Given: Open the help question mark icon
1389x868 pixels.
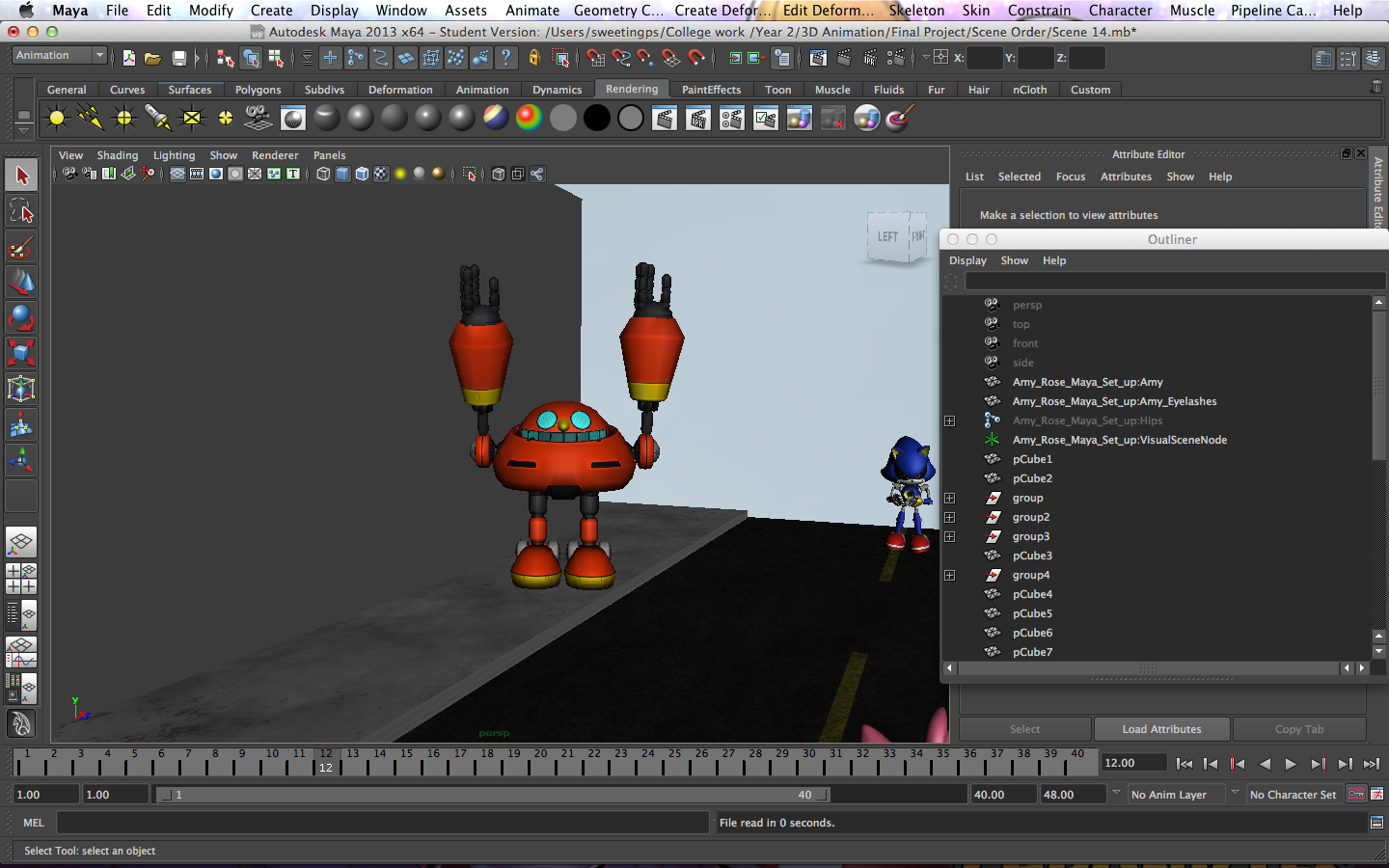Looking at the screenshot, I should coord(505,58).
